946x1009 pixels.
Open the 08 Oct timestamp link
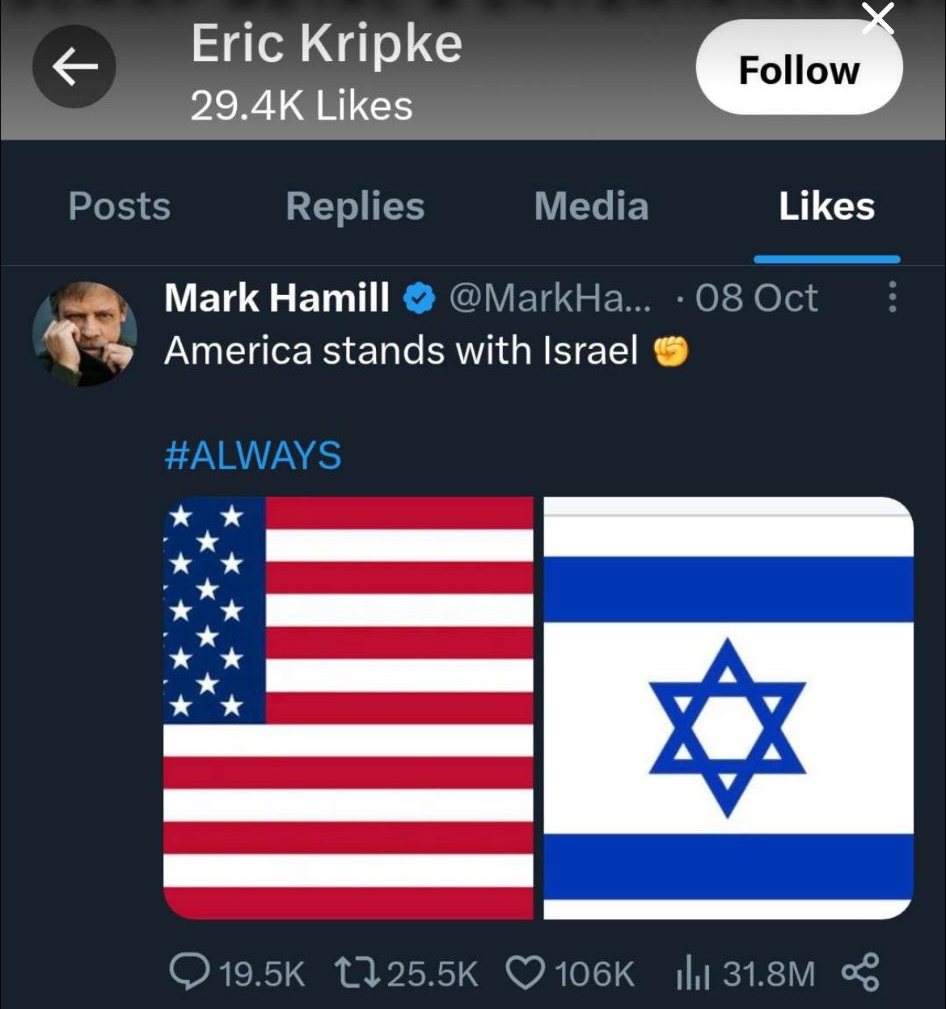(756, 298)
